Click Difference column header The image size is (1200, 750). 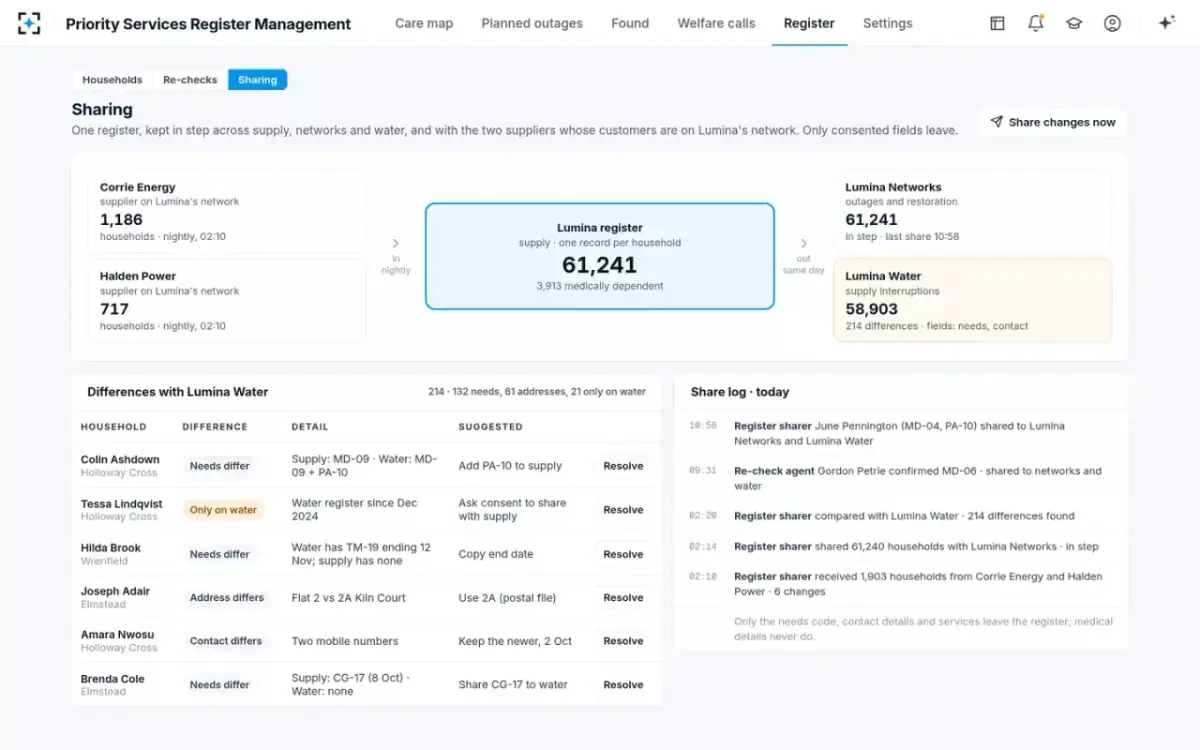[x=215, y=427]
